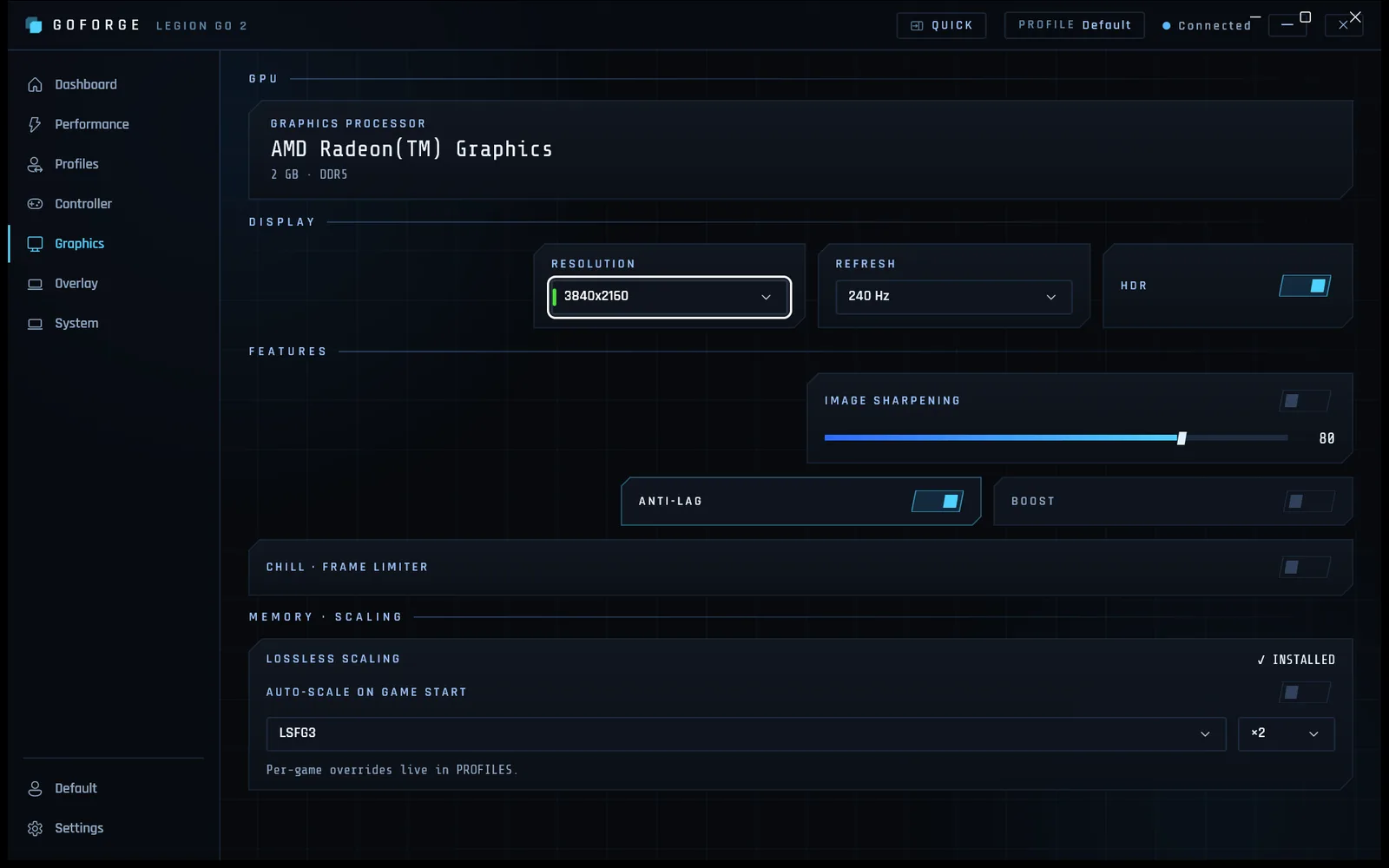Click the Installed checkmark icon
This screenshot has height=868, width=1389.
(1261, 660)
